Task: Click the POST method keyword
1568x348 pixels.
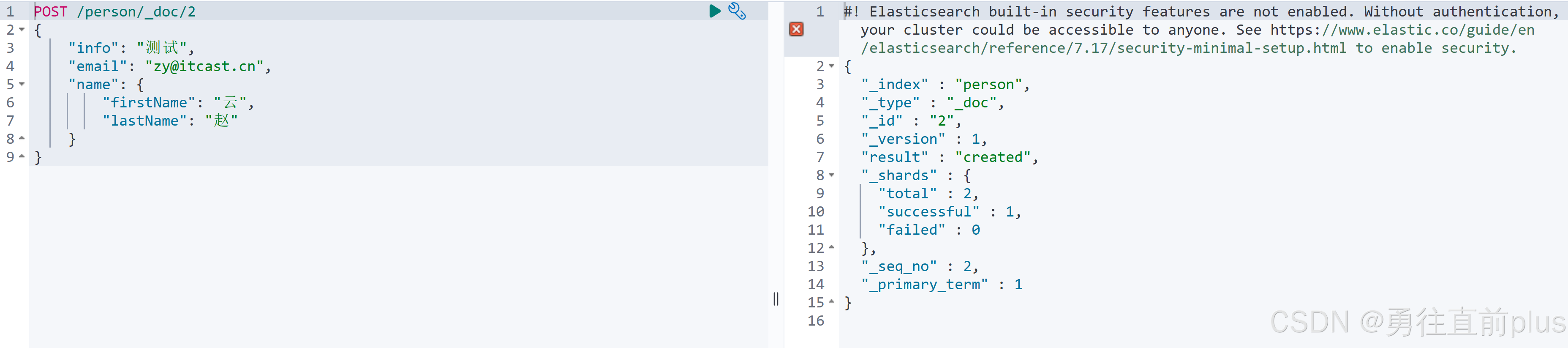Action: coord(51,11)
